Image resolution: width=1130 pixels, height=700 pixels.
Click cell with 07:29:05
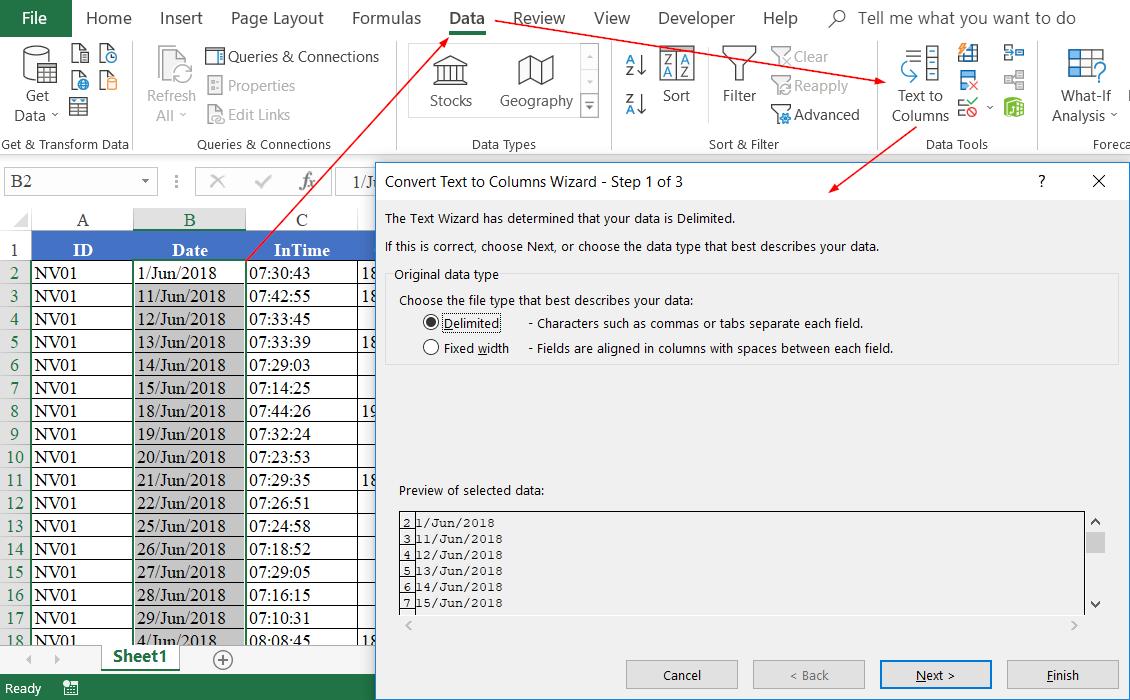point(301,572)
